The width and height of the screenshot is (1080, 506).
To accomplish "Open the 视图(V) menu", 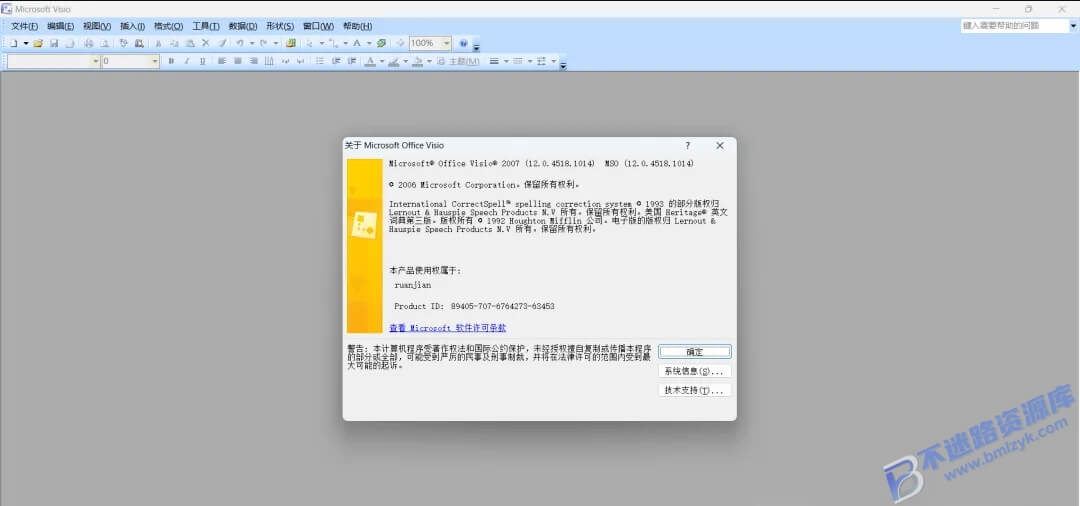I will (x=97, y=26).
